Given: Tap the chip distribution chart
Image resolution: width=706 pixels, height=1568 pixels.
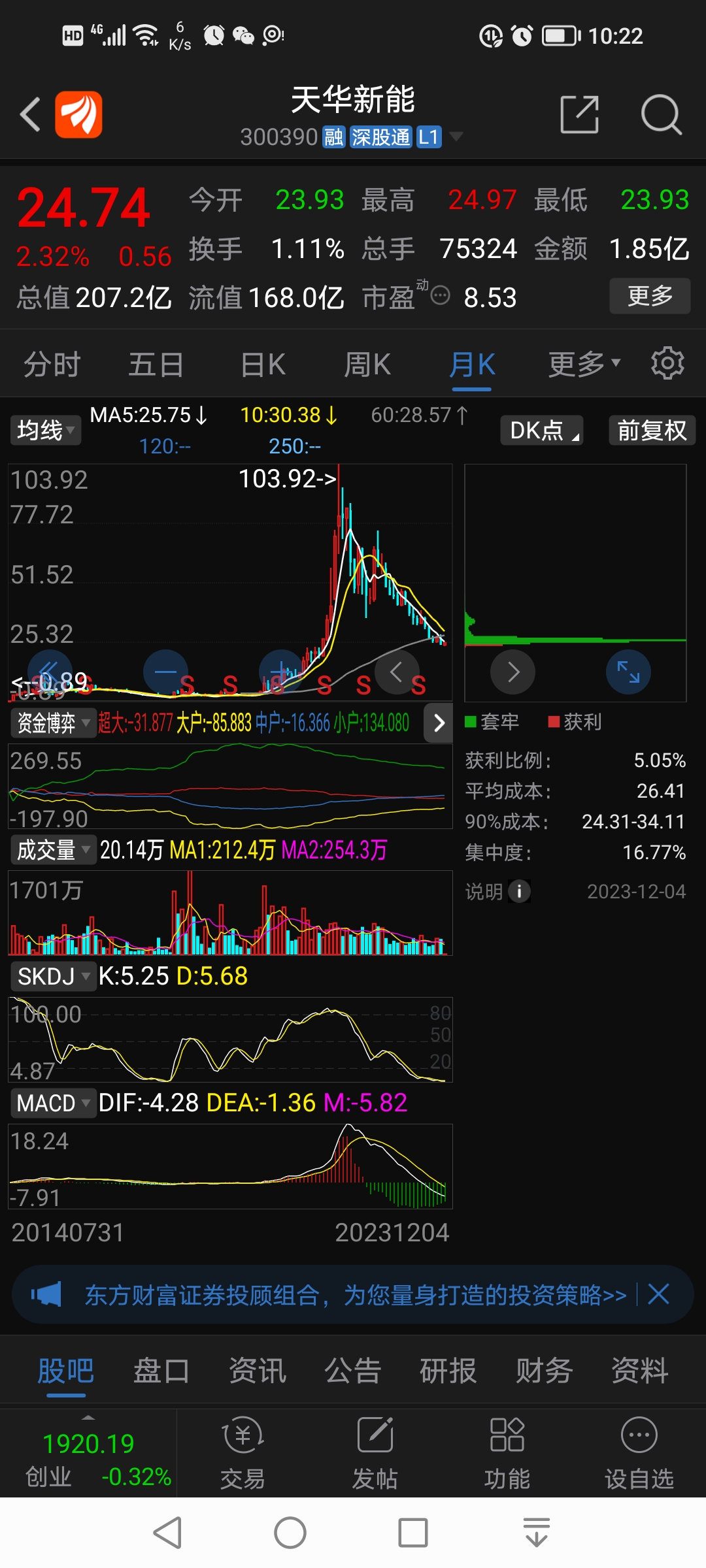Looking at the screenshot, I should [x=575, y=583].
